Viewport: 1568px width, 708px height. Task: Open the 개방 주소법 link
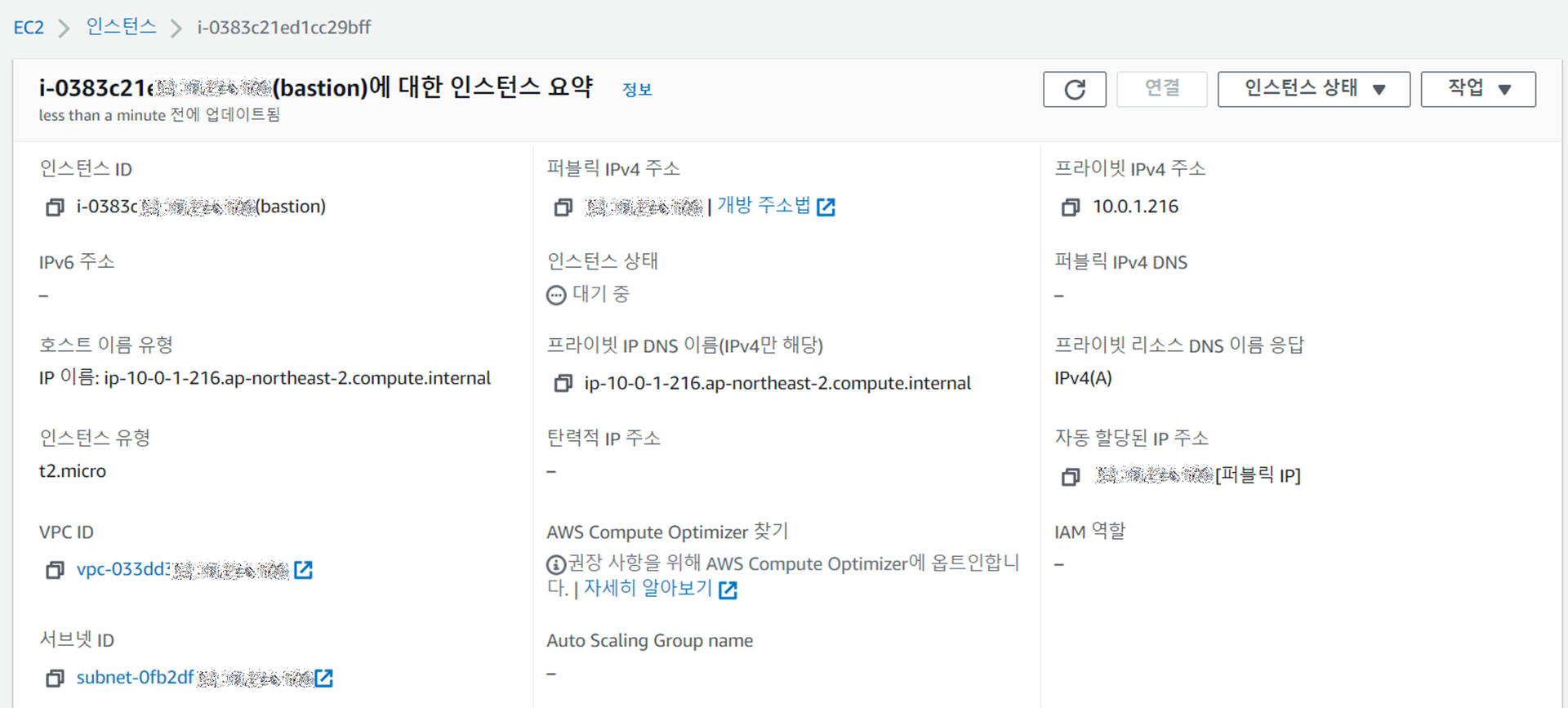[x=764, y=206]
